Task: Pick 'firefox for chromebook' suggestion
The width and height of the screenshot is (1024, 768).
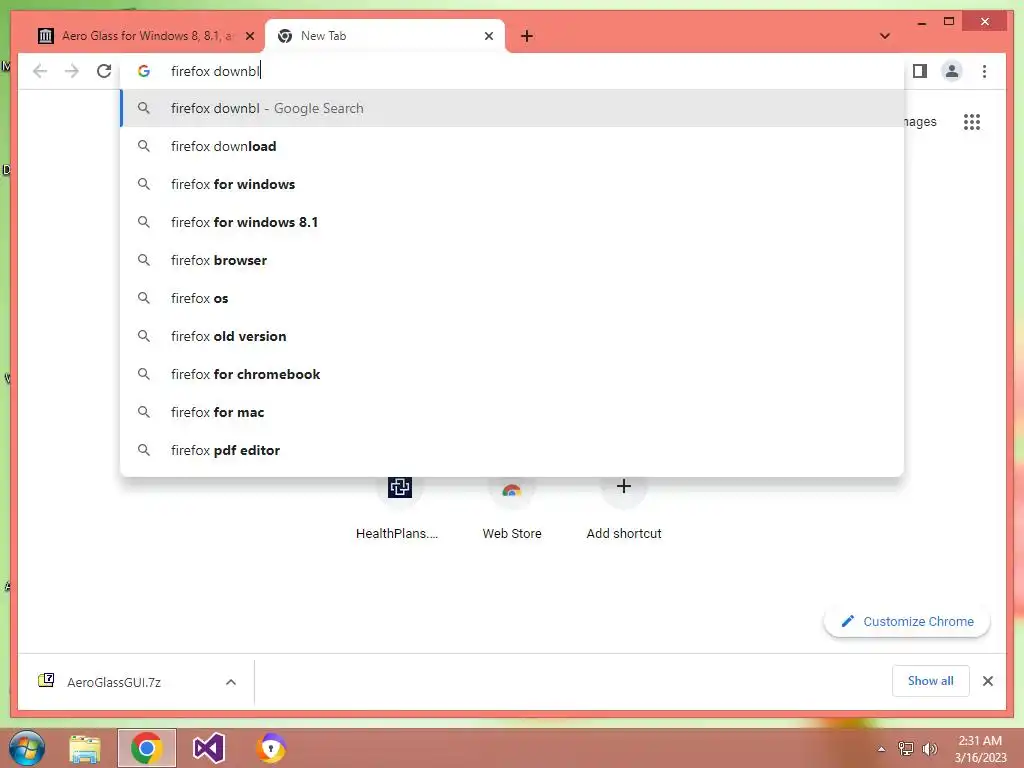Action: pyautogui.click(x=513, y=374)
